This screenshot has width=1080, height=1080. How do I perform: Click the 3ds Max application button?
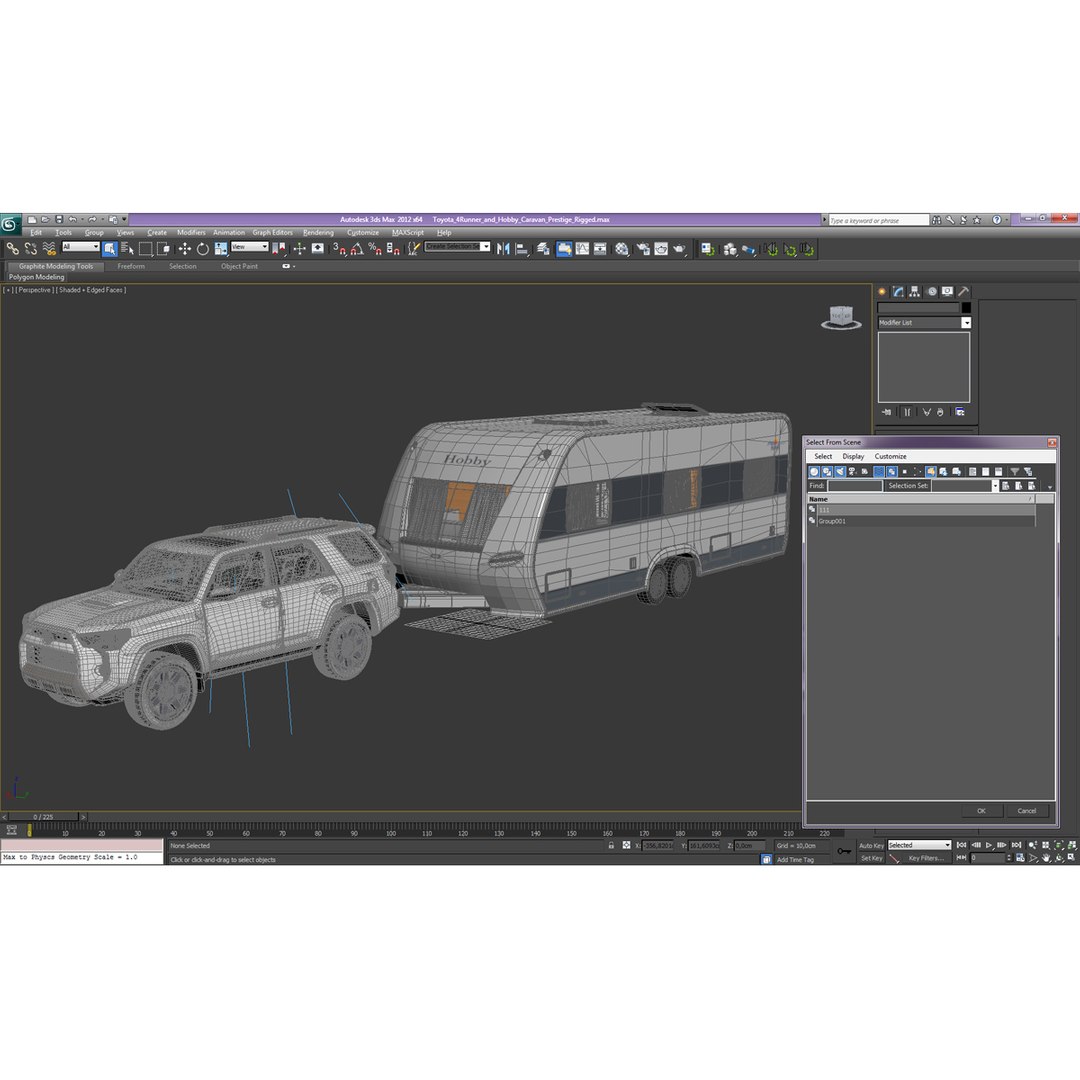click(x=10, y=224)
